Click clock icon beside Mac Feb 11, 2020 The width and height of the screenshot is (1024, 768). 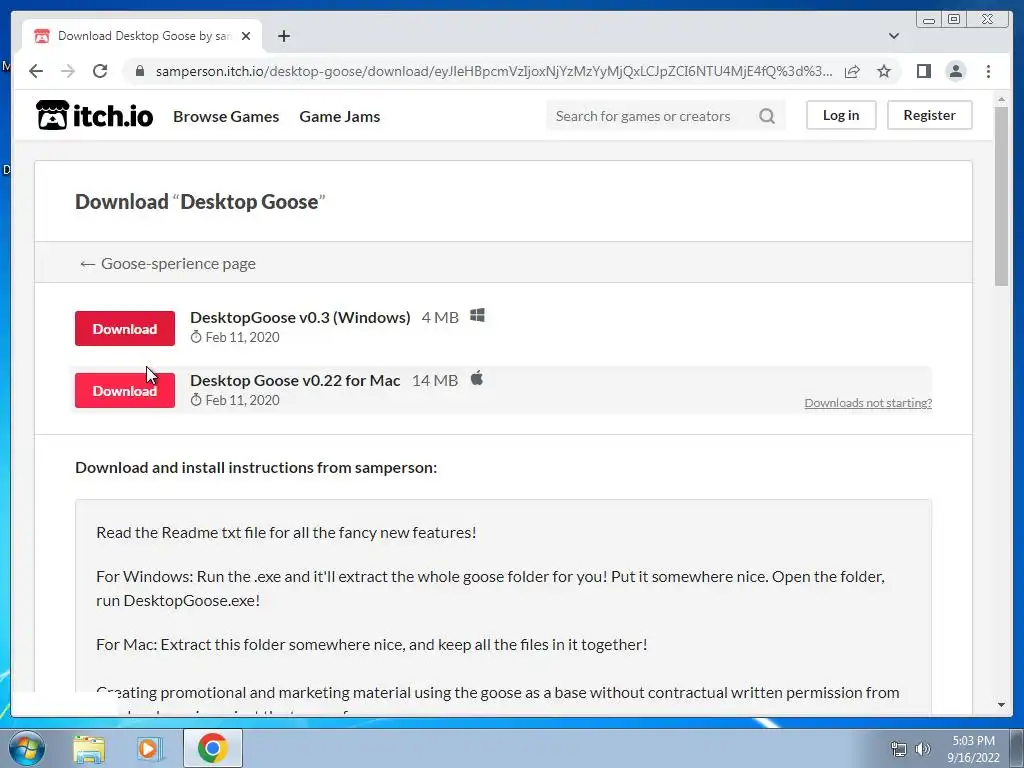[196, 400]
